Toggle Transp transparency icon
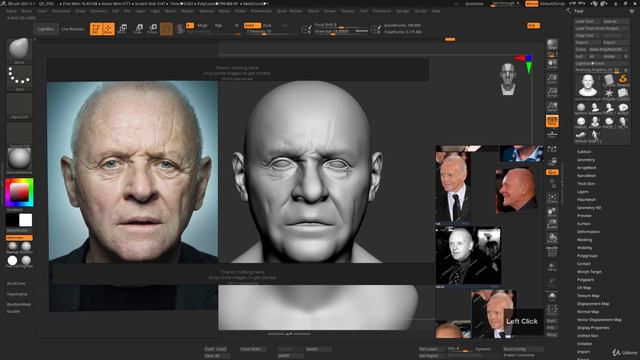640x360 pixels. (x=552, y=267)
